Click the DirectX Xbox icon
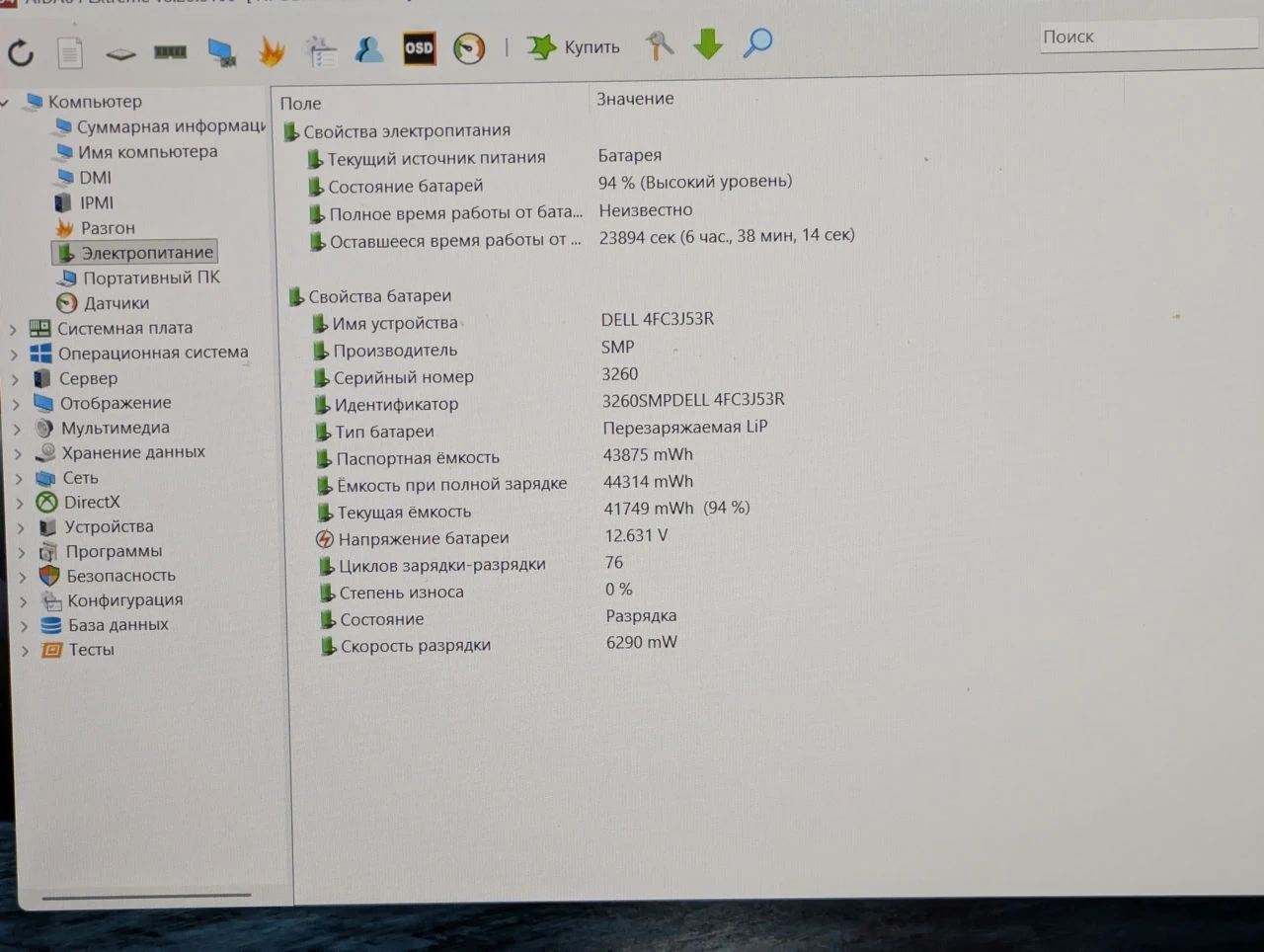This screenshot has width=1264, height=952. (x=46, y=503)
